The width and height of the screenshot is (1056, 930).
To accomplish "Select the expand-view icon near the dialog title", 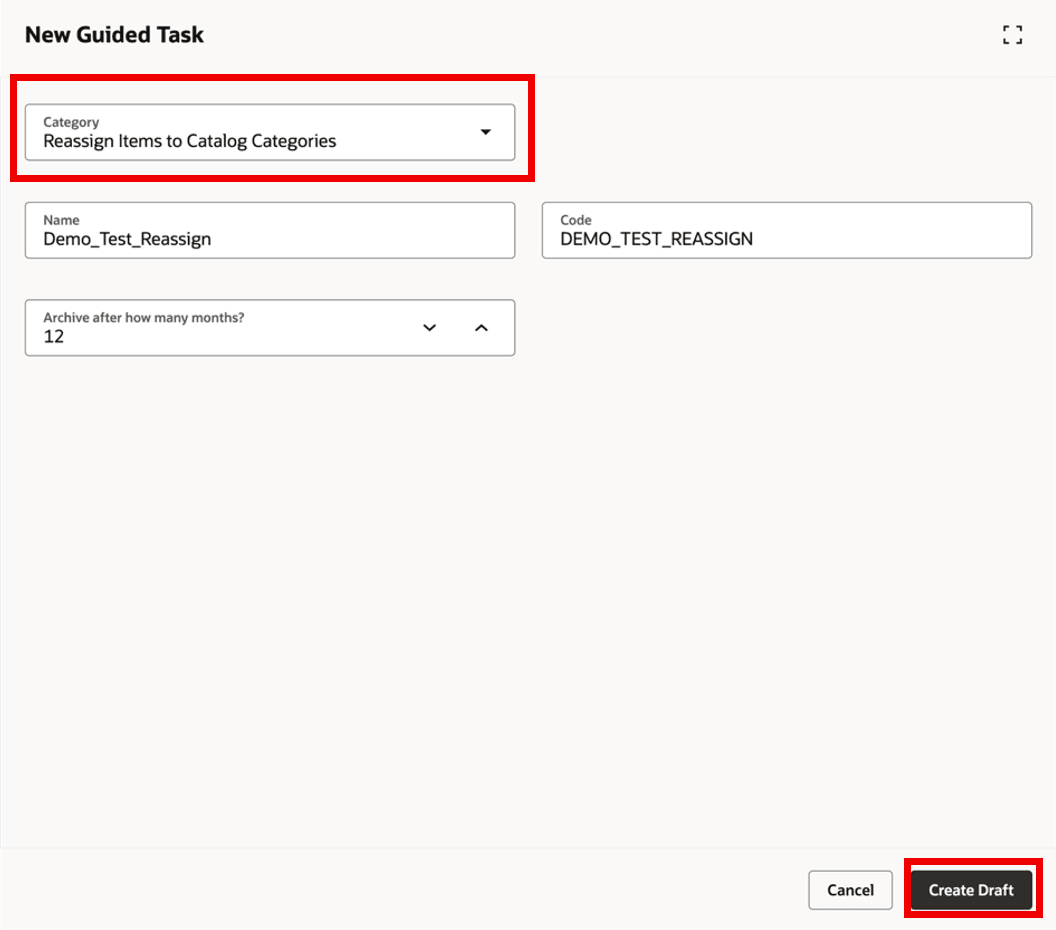I will point(1012,34).
